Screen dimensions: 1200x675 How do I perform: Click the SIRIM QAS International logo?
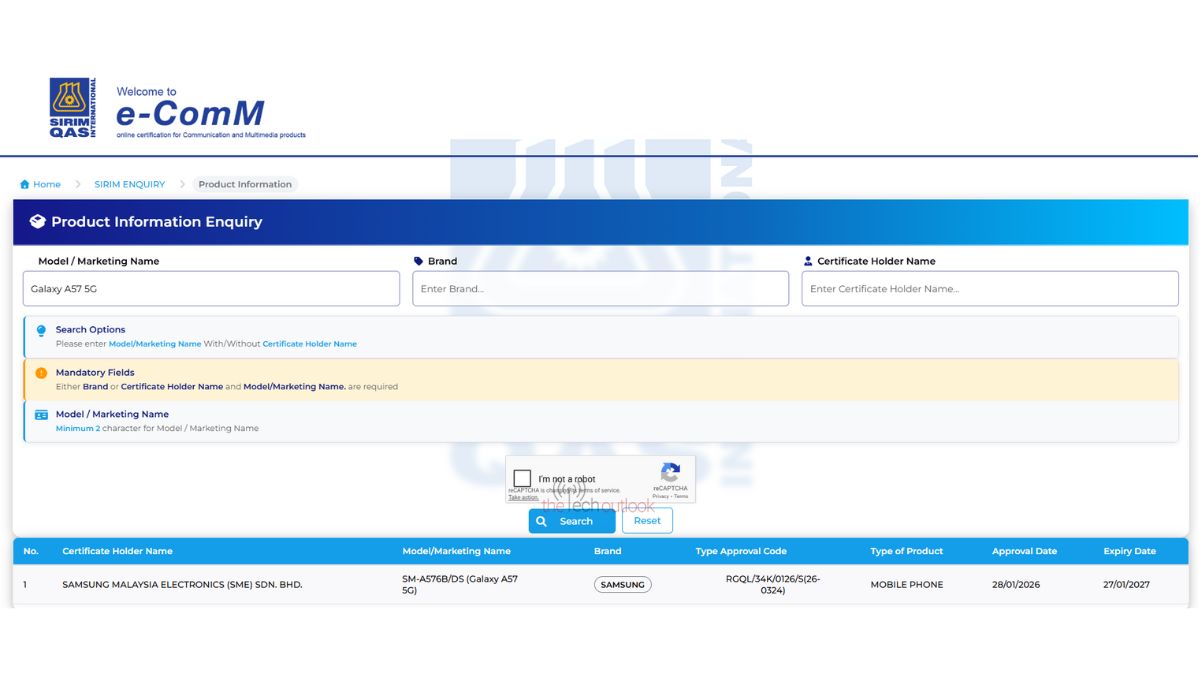pyautogui.click(x=72, y=108)
